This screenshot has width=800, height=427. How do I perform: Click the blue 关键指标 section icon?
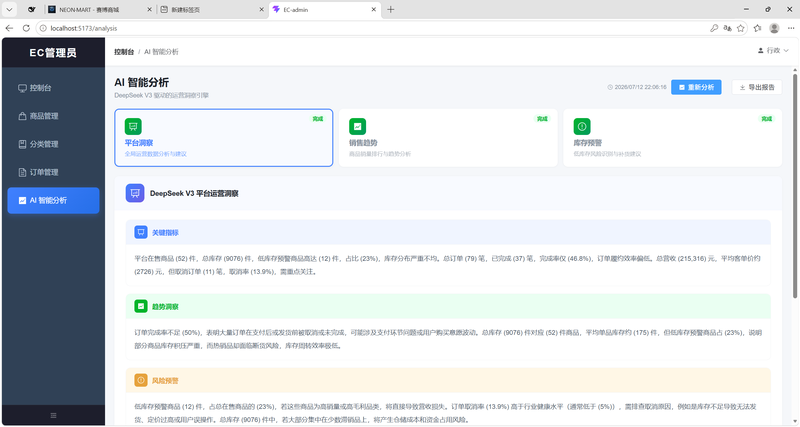click(x=141, y=232)
